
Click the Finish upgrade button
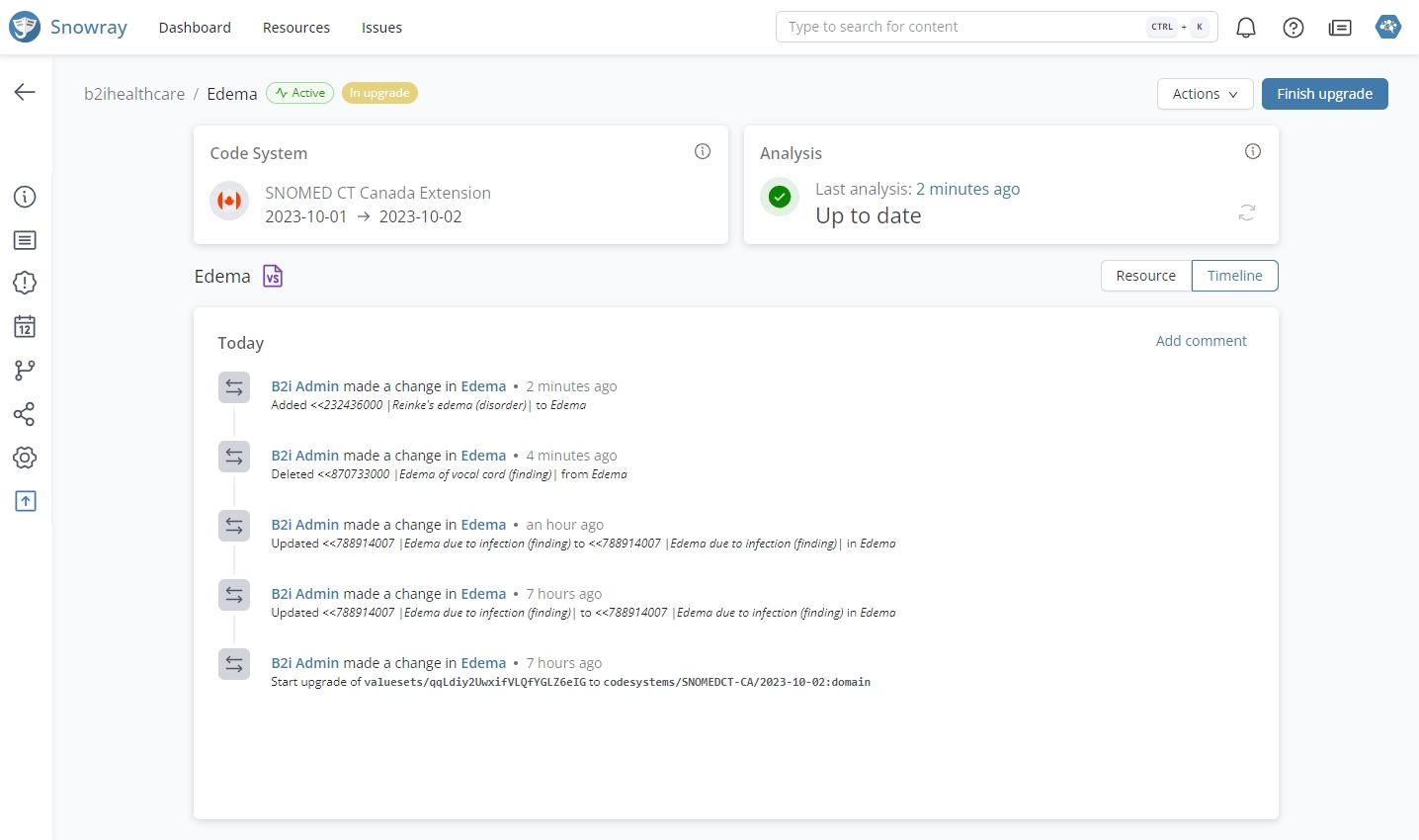coord(1324,94)
